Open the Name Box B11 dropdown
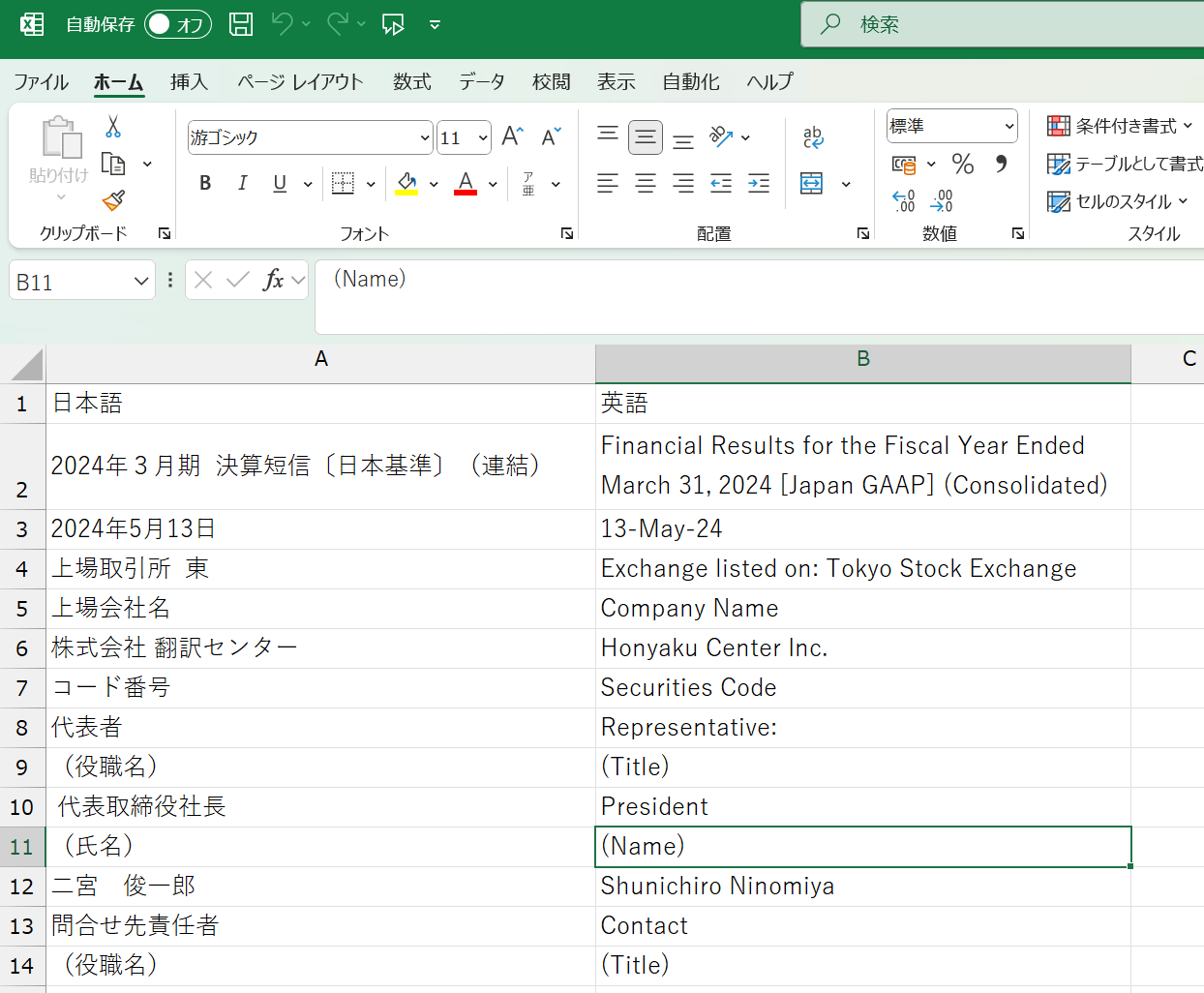1204x993 pixels. (x=141, y=282)
